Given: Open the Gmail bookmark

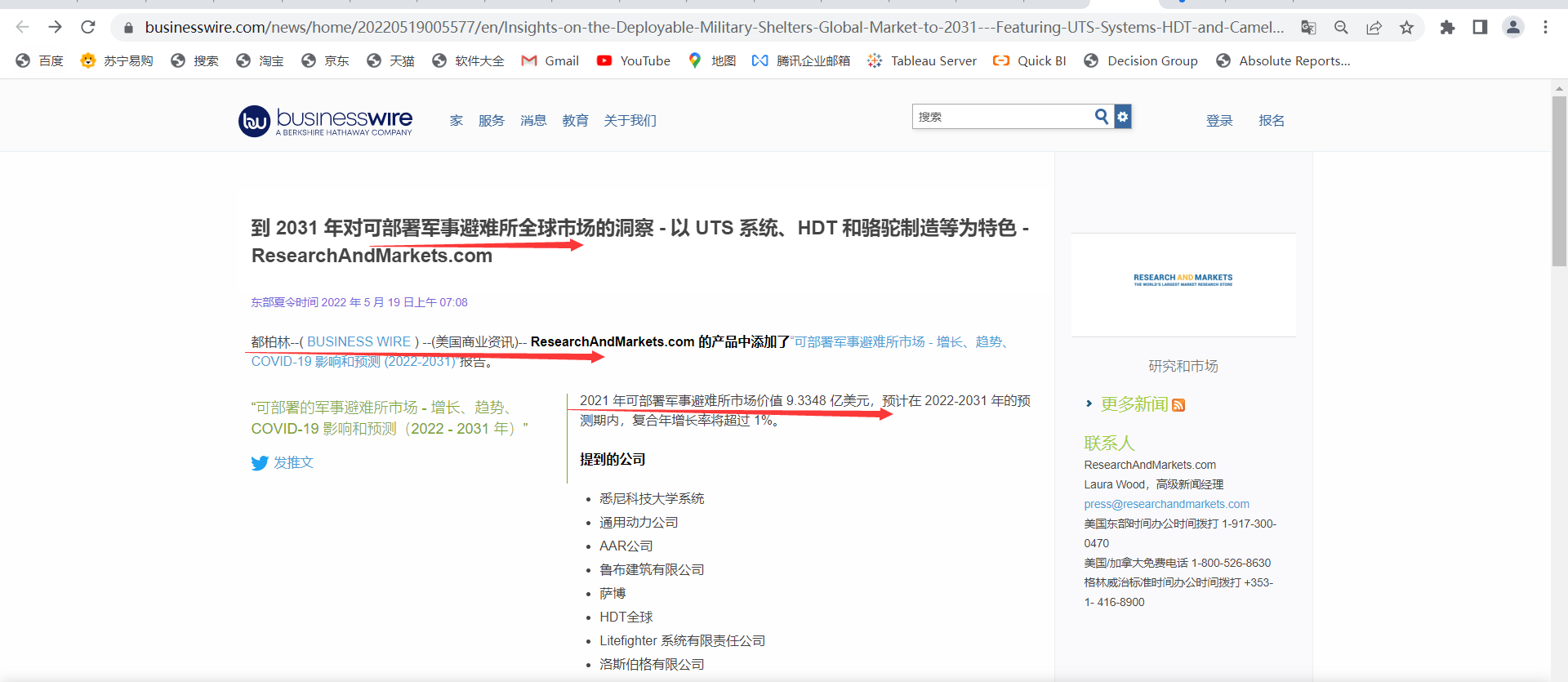Looking at the screenshot, I should (550, 60).
